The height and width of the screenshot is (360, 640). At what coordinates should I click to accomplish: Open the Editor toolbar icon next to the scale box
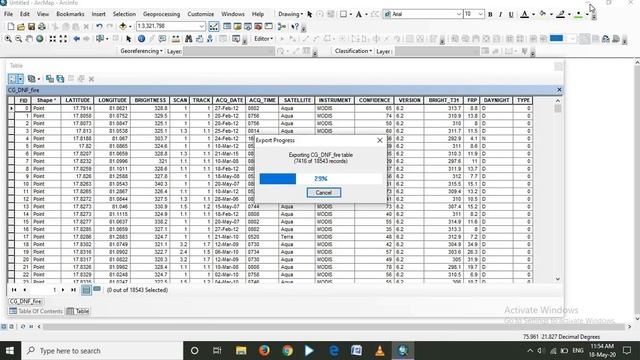tap(213, 27)
